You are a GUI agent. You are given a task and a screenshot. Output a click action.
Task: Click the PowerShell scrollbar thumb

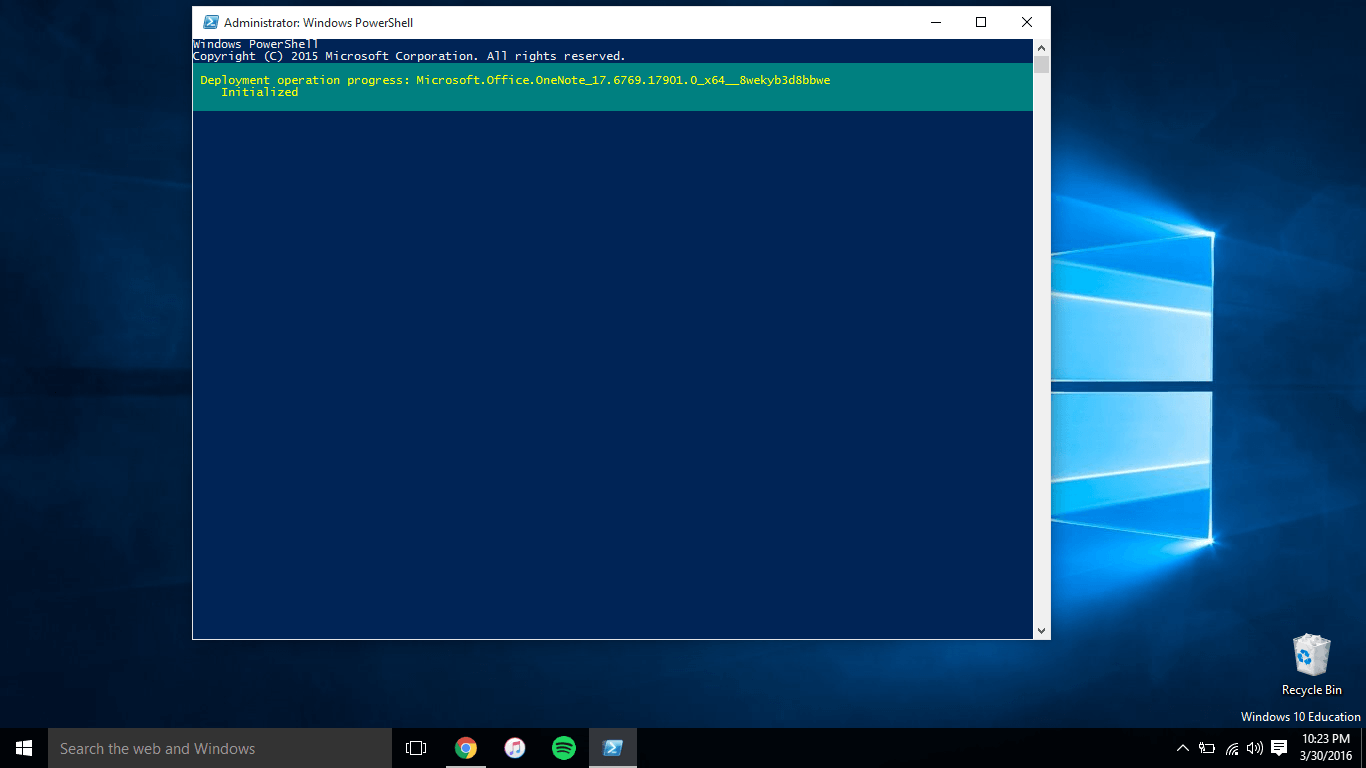(1041, 65)
